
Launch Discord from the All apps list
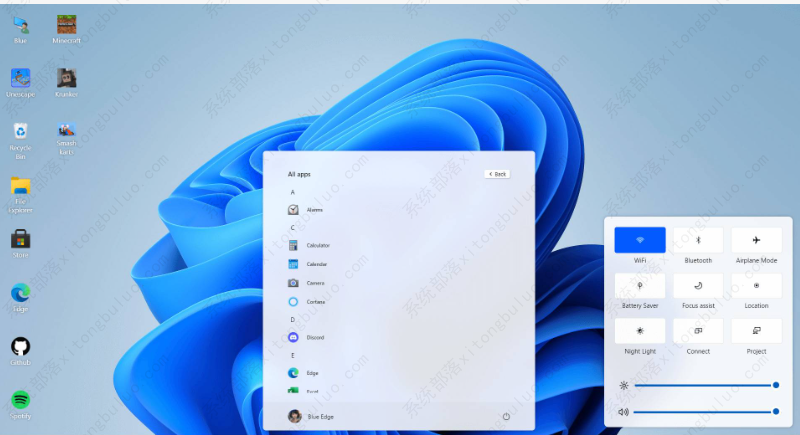[294, 337]
